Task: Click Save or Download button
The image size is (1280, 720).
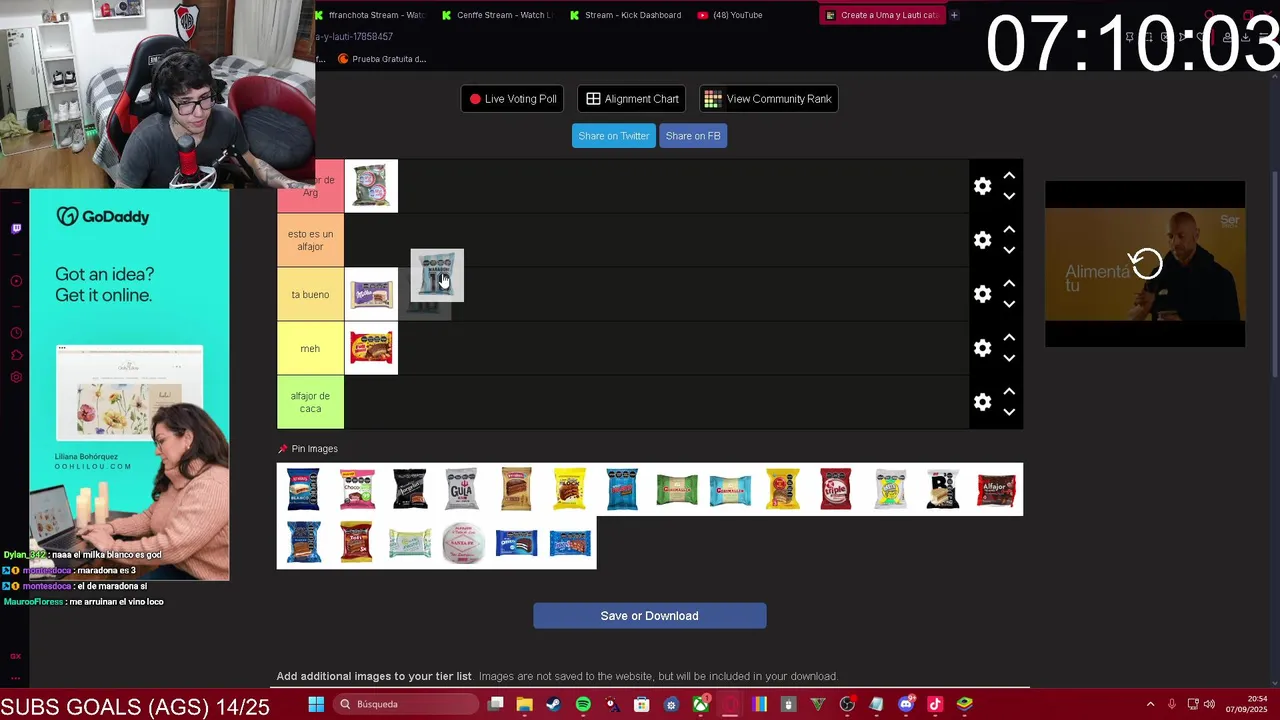Action: tap(650, 616)
